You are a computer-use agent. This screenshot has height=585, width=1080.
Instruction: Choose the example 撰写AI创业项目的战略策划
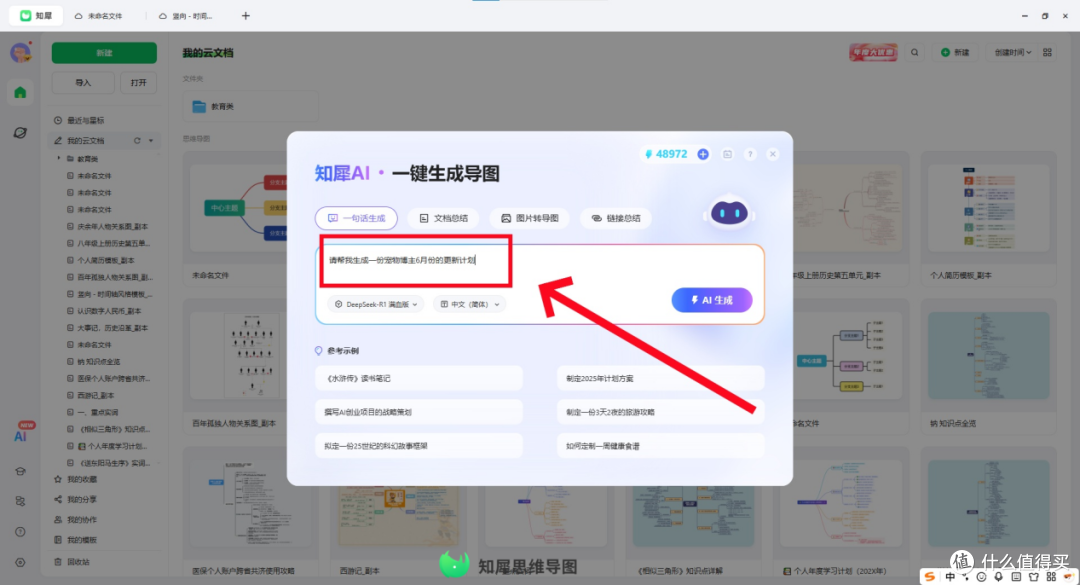[x=419, y=412]
